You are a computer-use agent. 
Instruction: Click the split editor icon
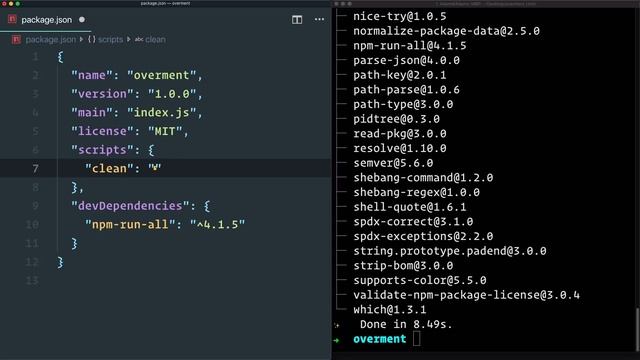pyautogui.click(x=297, y=20)
